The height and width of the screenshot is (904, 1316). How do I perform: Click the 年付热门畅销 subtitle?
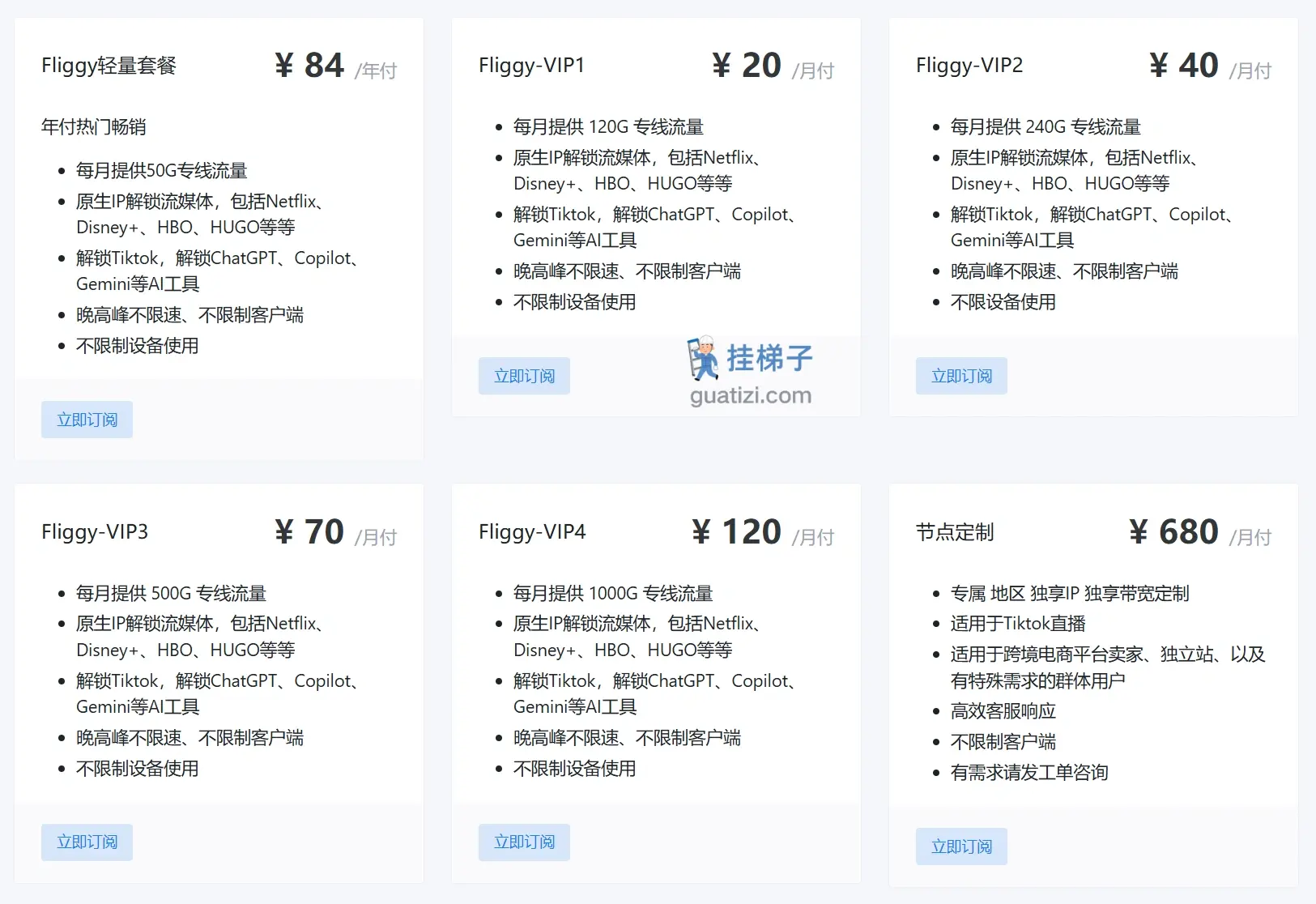point(94,127)
